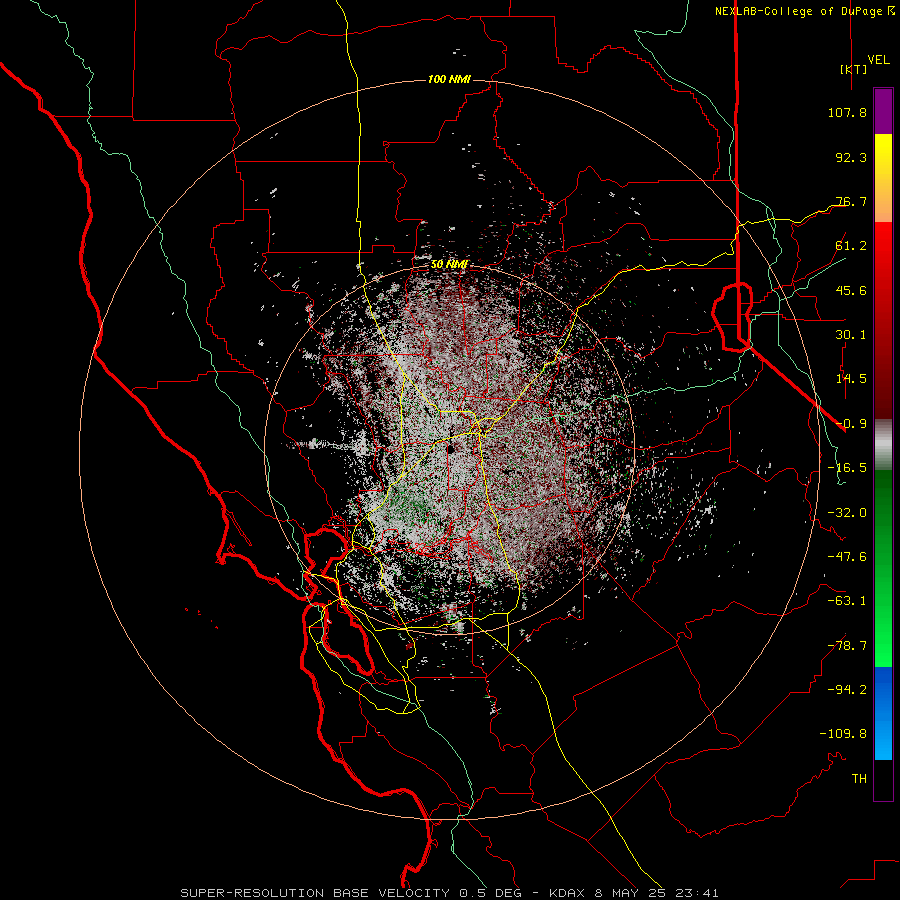Click the 107.8 velocity scale value
This screenshot has height=900, width=900.
coord(847,112)
